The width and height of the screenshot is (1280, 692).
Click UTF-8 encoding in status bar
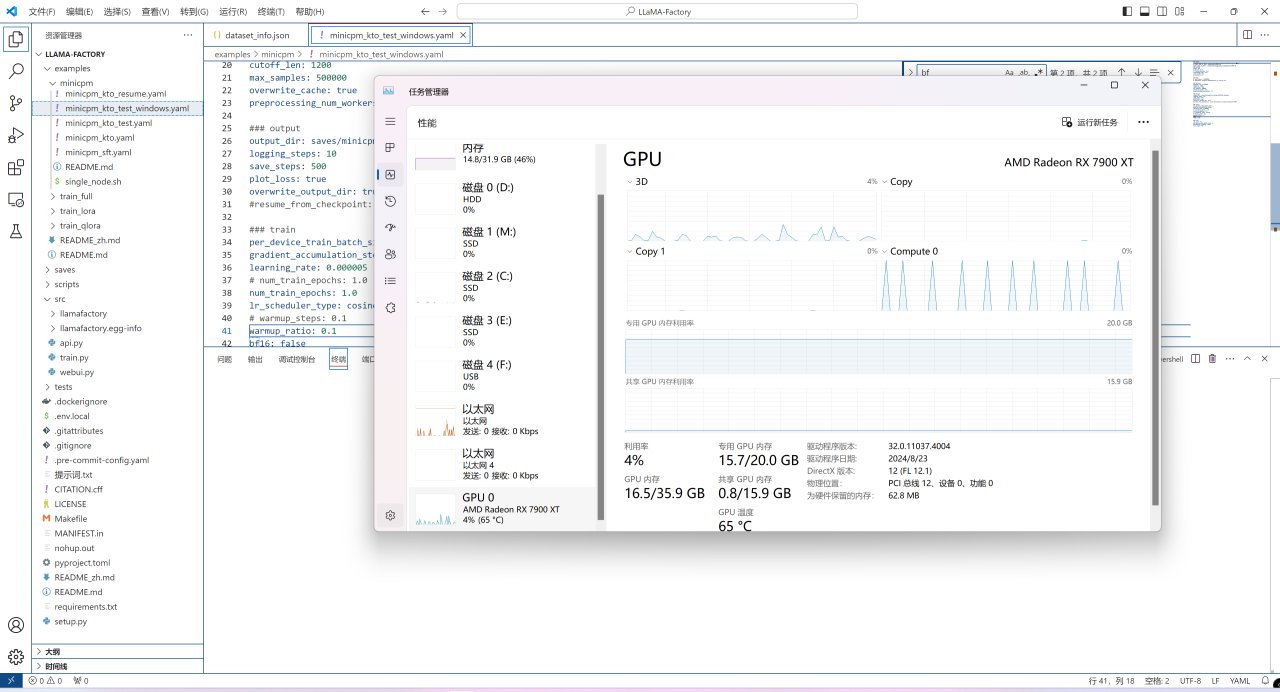pyautogui.click(x=1190, y=681)
